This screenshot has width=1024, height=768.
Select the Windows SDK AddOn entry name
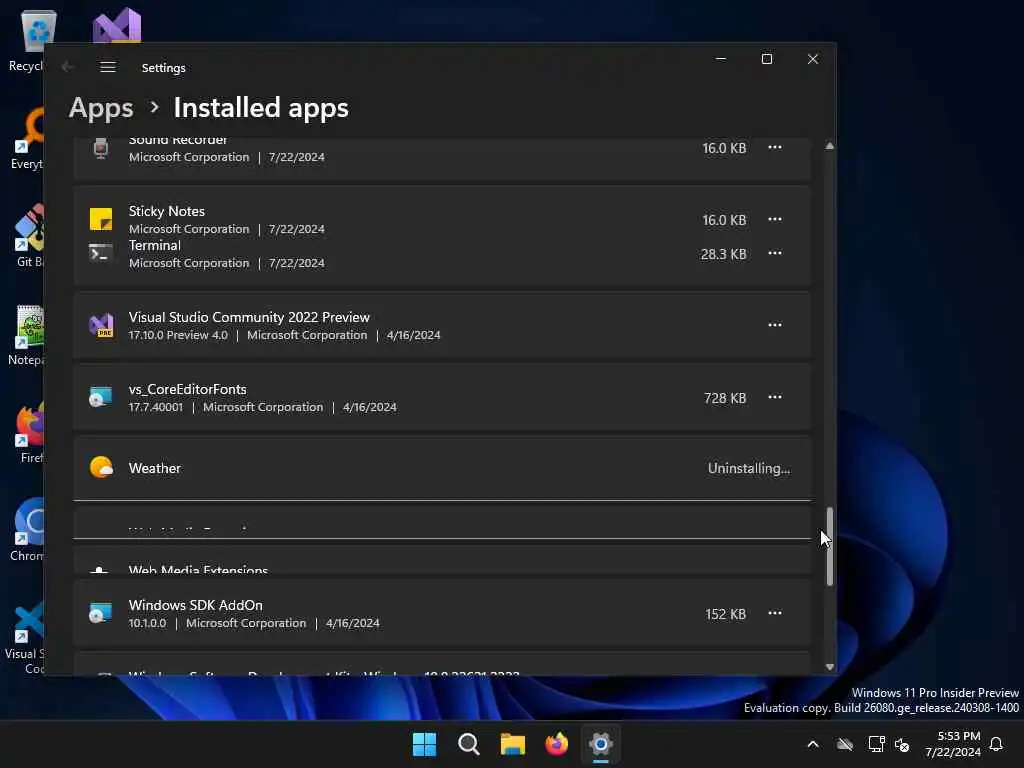[x=196, y=605]
